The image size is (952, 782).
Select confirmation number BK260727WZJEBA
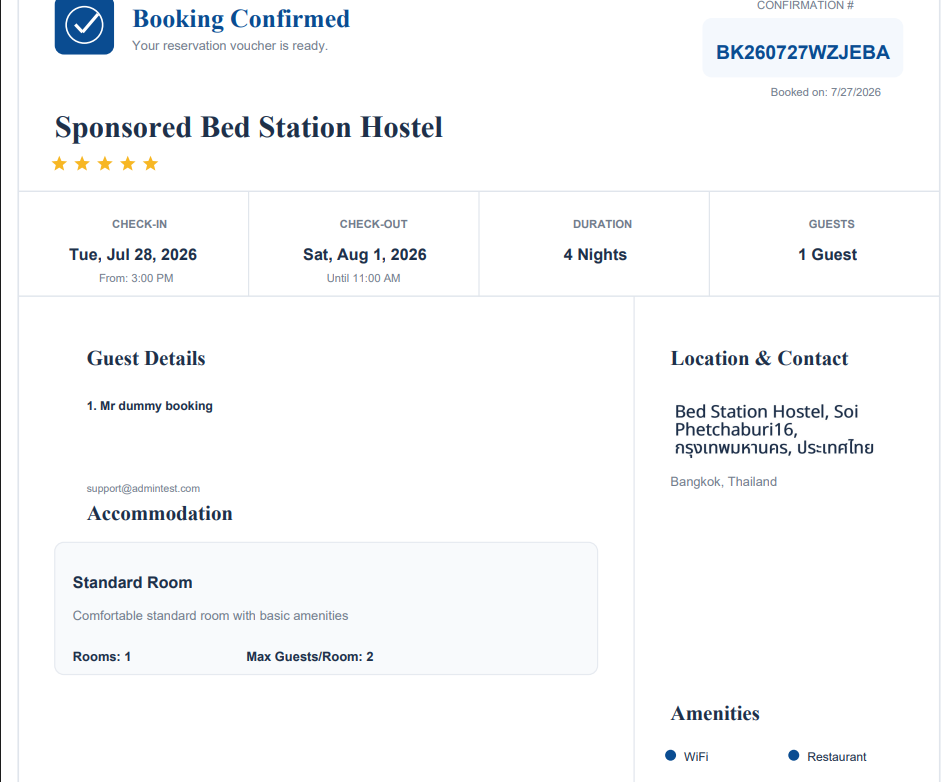click(x=803, y=52)
